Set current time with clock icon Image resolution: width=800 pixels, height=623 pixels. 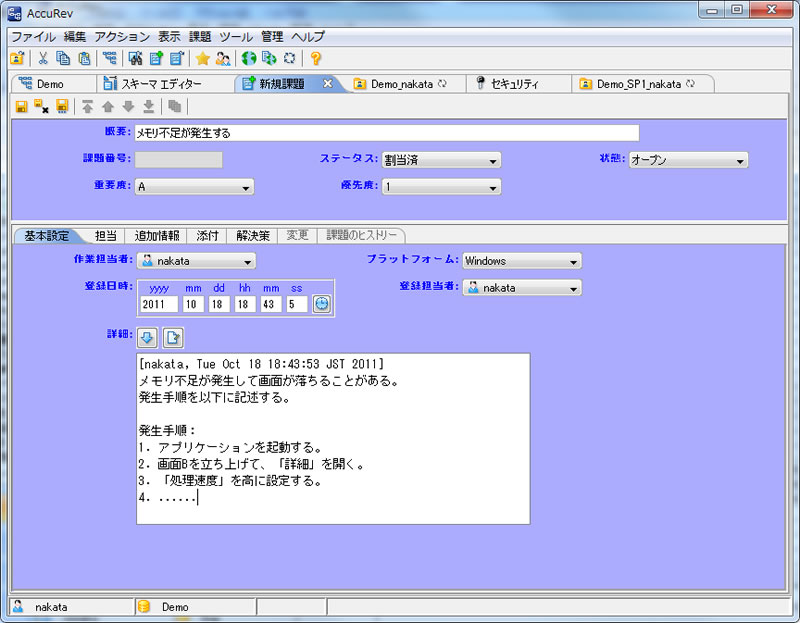click(322, 304)
